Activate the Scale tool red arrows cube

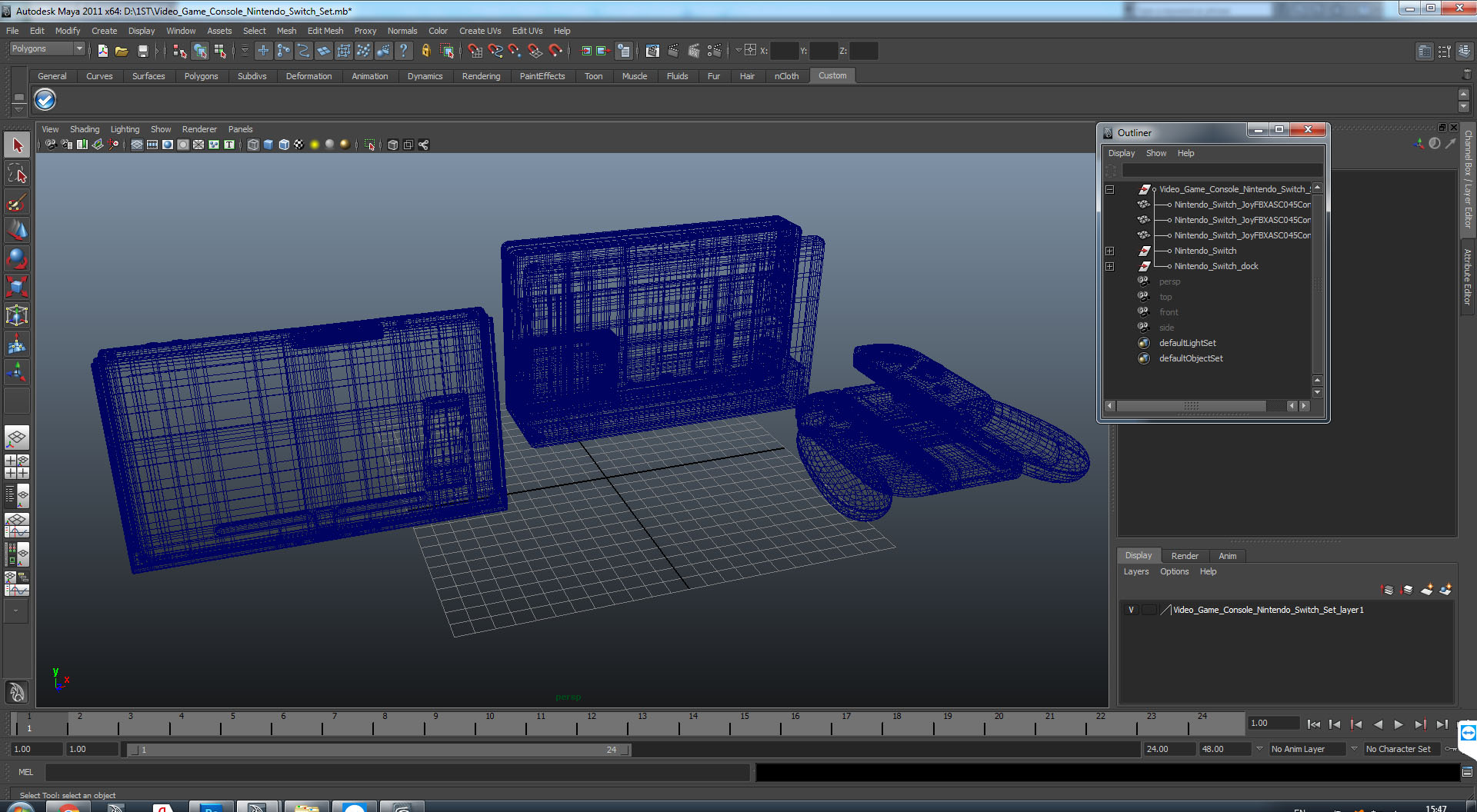tap(17, 288)
